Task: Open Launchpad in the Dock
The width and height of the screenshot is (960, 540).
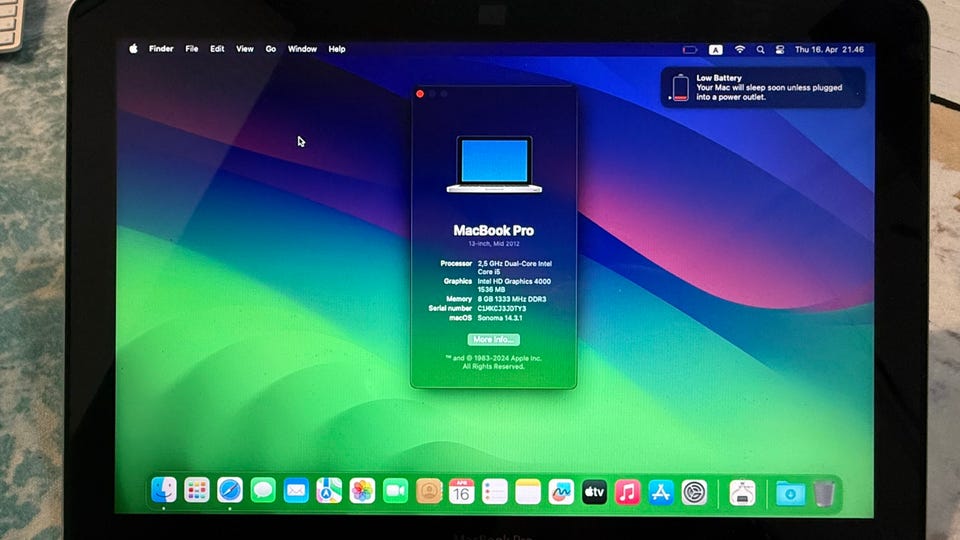Action: click(x=197, y=490)
